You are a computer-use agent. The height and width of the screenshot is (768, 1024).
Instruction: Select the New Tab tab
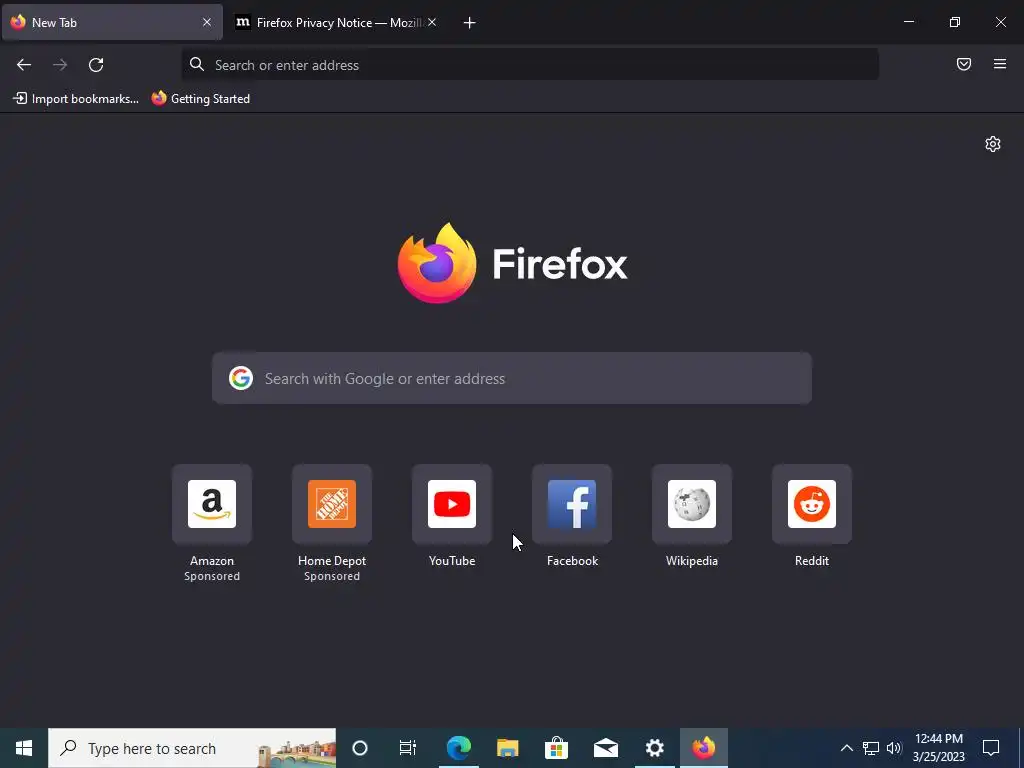click(112, 23)
